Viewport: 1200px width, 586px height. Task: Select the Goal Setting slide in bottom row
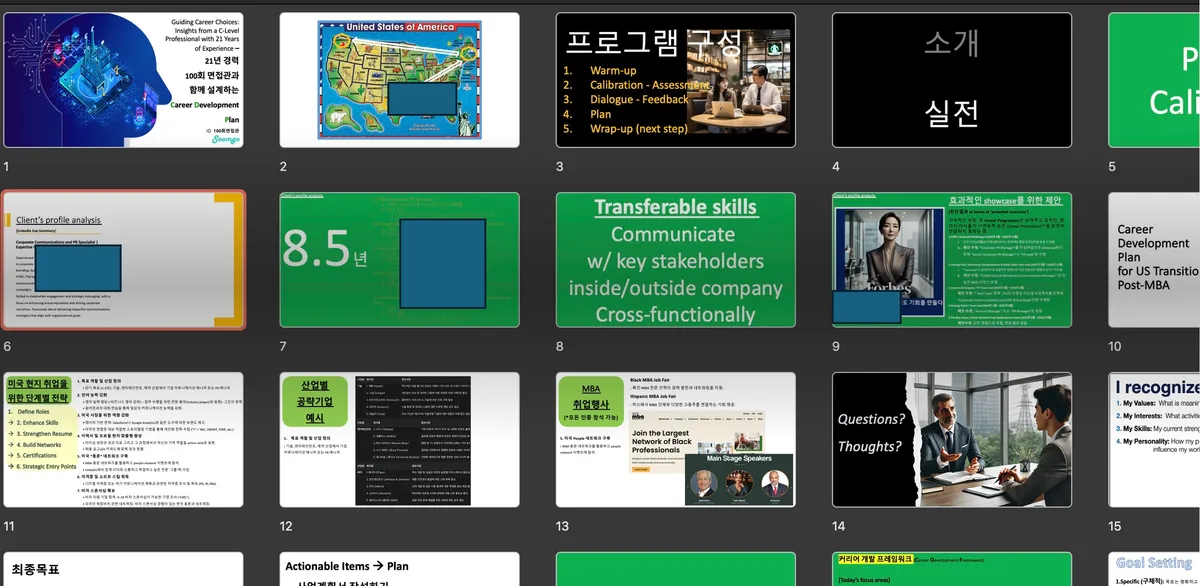(x=1154, y=569)
